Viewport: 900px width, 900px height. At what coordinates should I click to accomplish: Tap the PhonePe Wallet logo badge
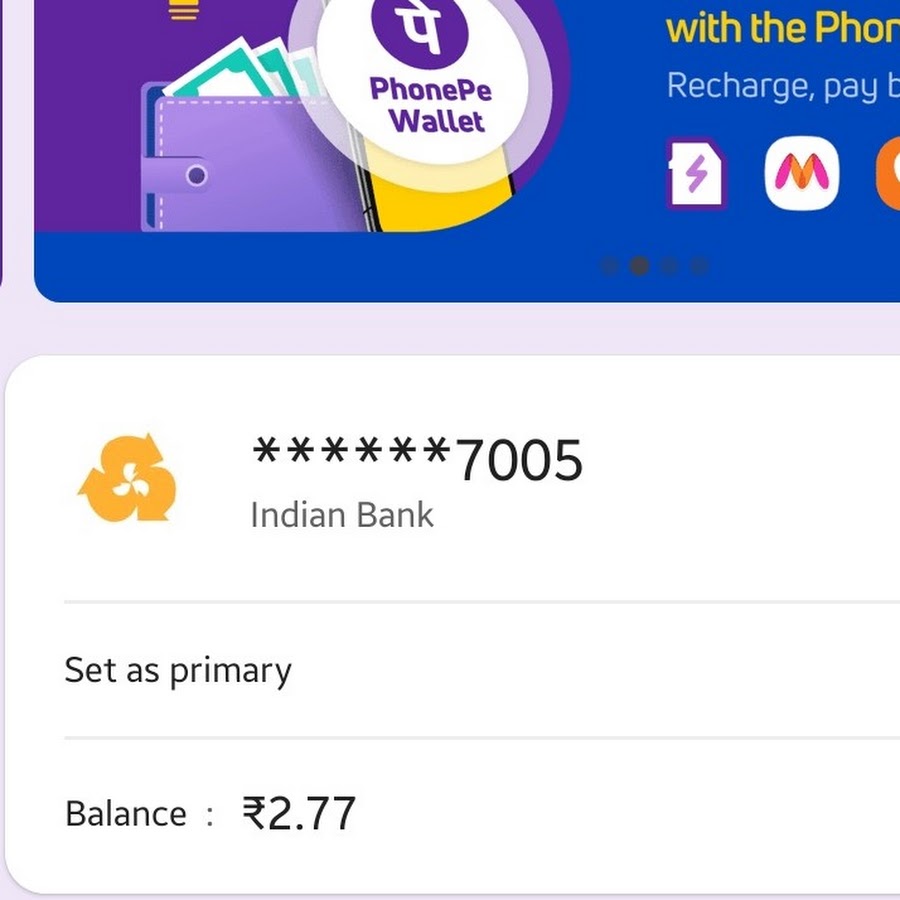pos(424,78)
